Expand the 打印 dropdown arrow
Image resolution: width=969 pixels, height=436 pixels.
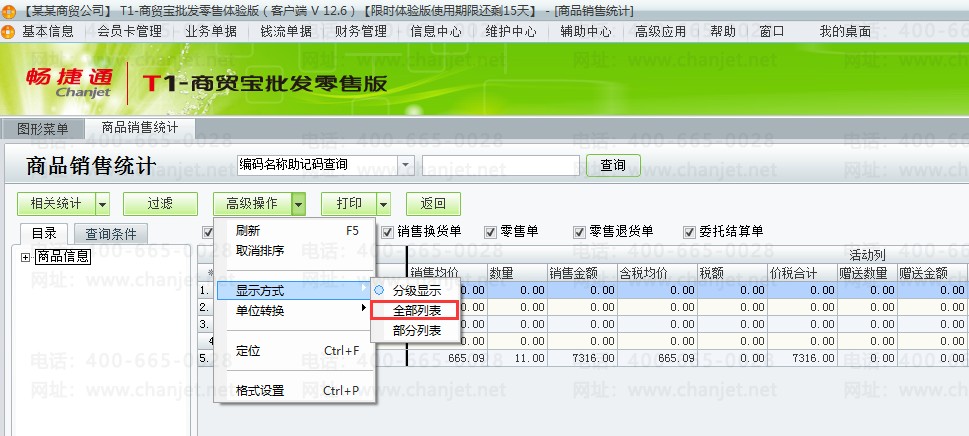[x=384, y=203]
